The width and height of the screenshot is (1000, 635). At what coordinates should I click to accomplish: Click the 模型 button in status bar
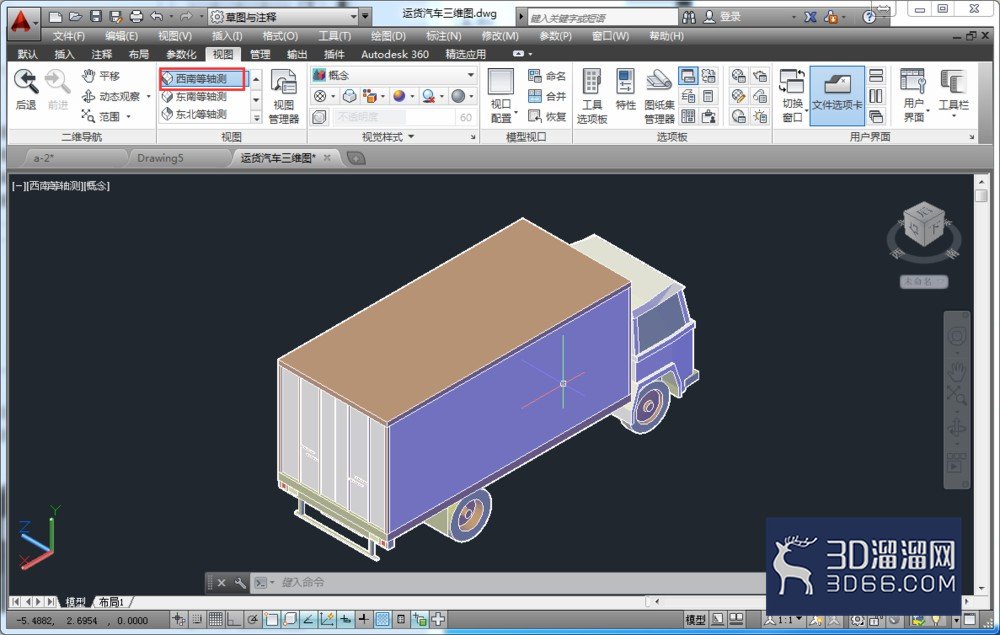(x=695, y=619)
